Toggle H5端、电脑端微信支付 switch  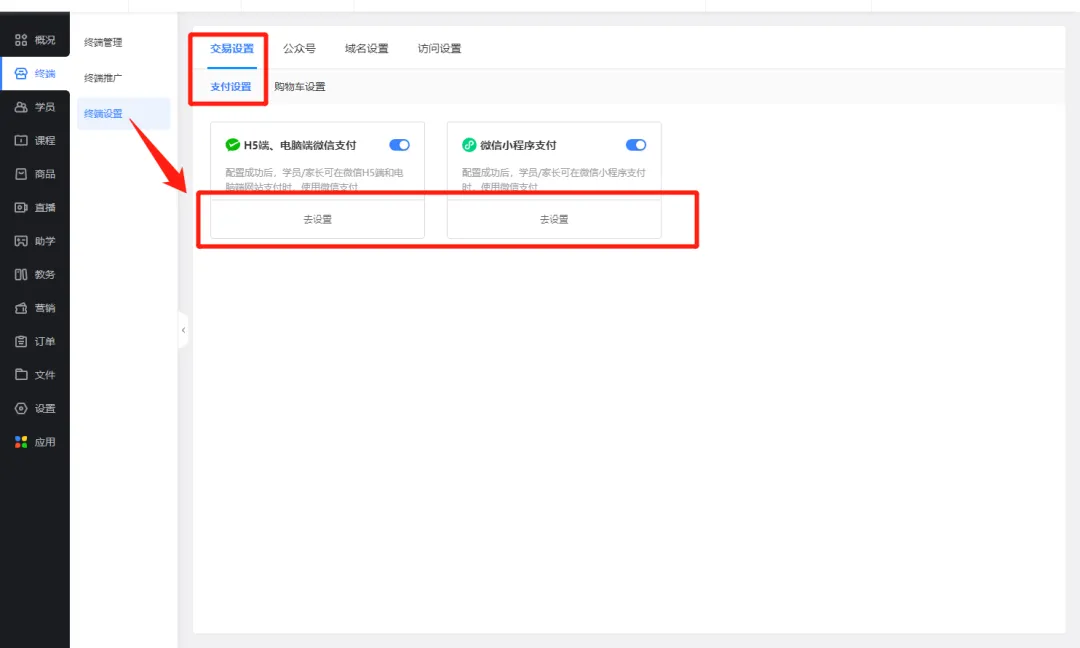click(399, 145)
